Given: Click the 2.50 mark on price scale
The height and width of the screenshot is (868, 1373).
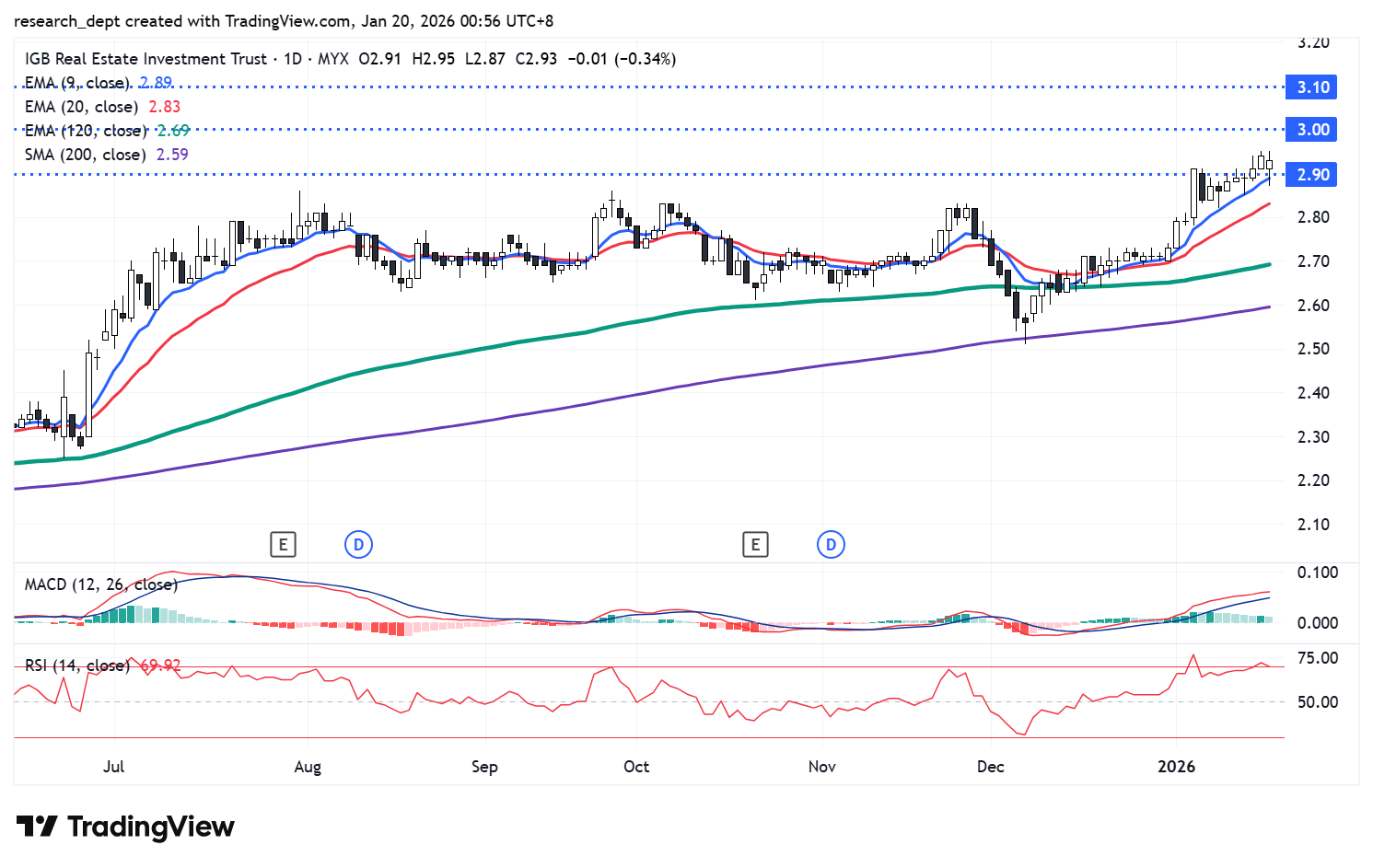Looking at the screenshot, I should point(1313,349).
